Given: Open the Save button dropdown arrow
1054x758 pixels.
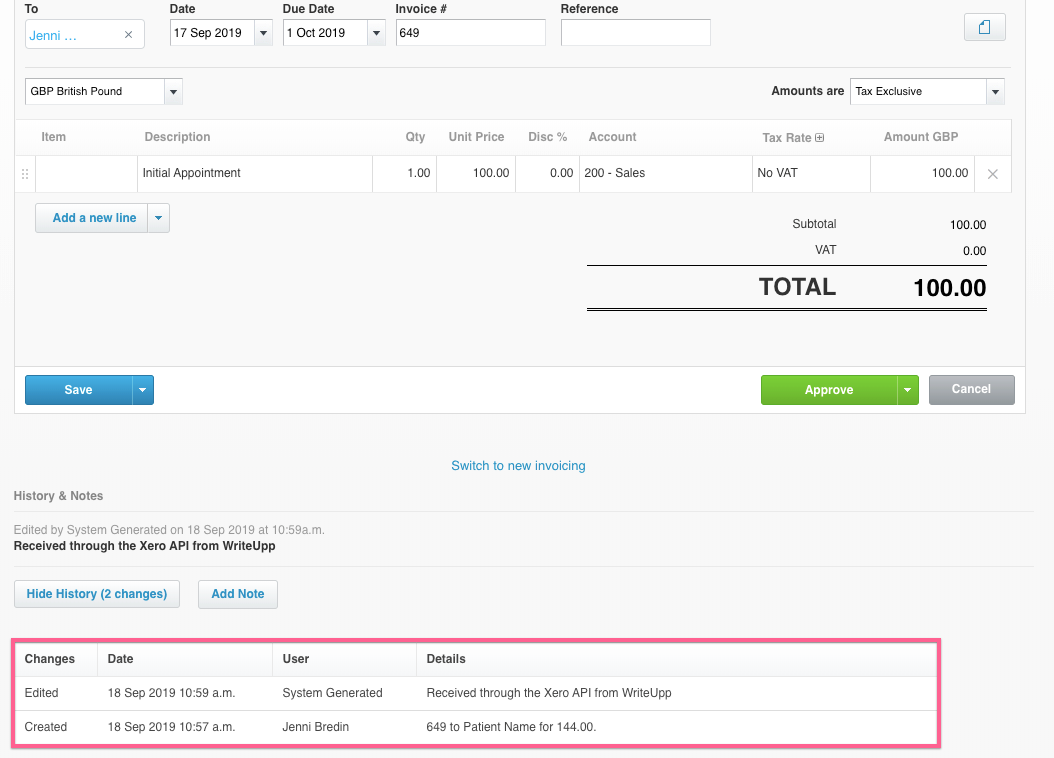Looking at the screenshot, I should (x=143, y=390).
